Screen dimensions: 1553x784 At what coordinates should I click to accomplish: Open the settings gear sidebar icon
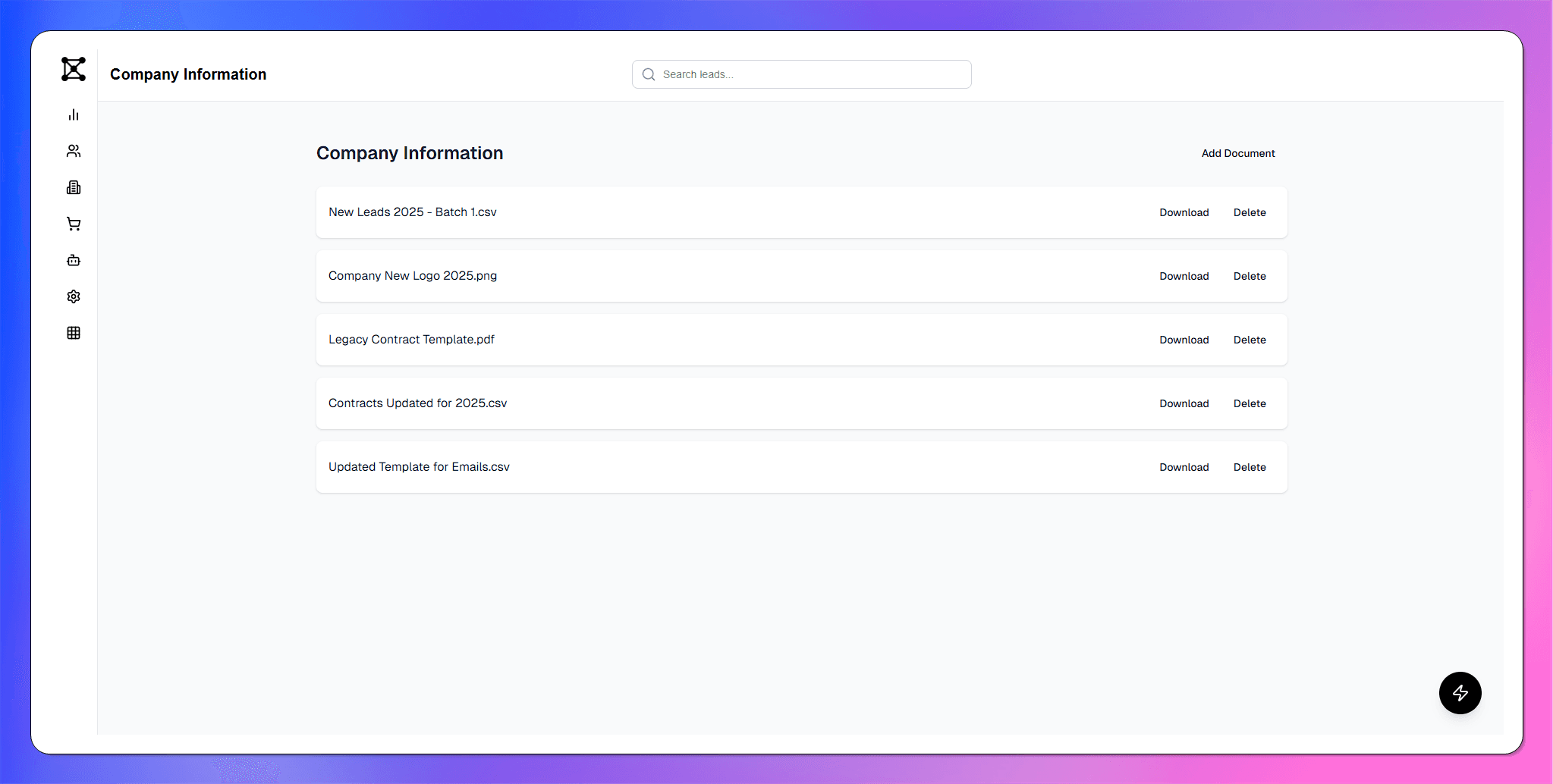click(74, 296)
